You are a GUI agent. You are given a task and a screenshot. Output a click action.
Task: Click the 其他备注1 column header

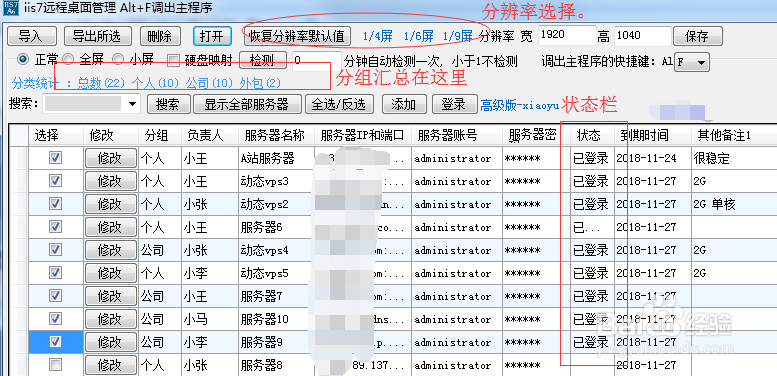click(734, 135)
